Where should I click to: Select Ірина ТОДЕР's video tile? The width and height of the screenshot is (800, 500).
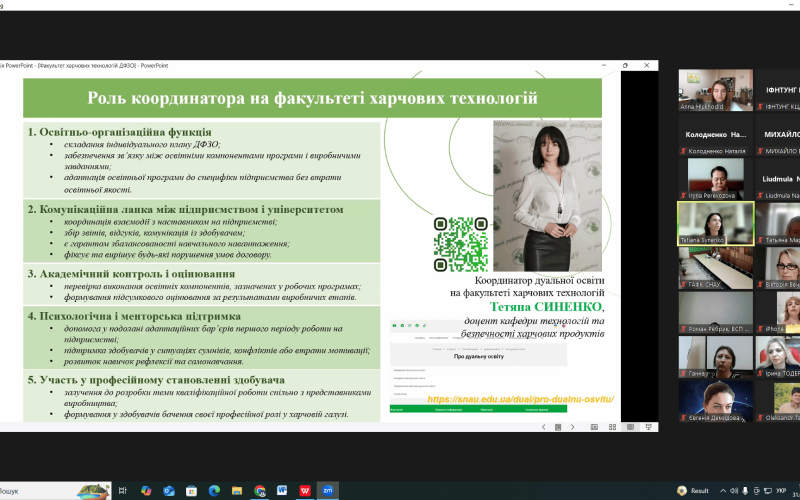coord(778,357)
